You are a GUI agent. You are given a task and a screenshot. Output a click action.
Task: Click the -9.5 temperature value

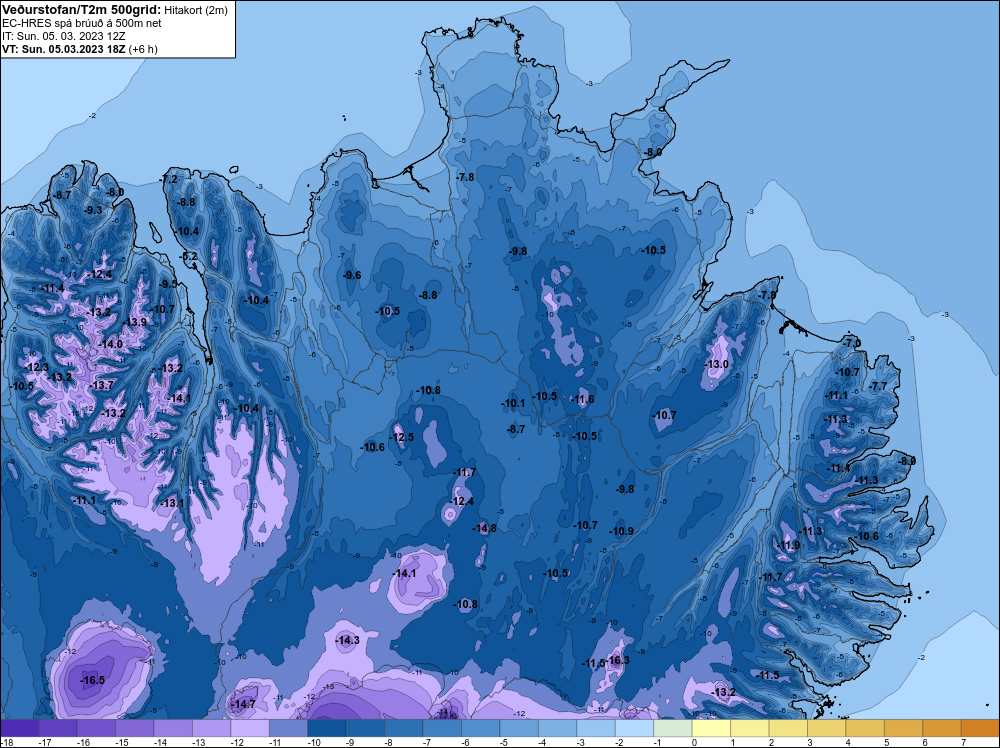click(x=168, y=284)
